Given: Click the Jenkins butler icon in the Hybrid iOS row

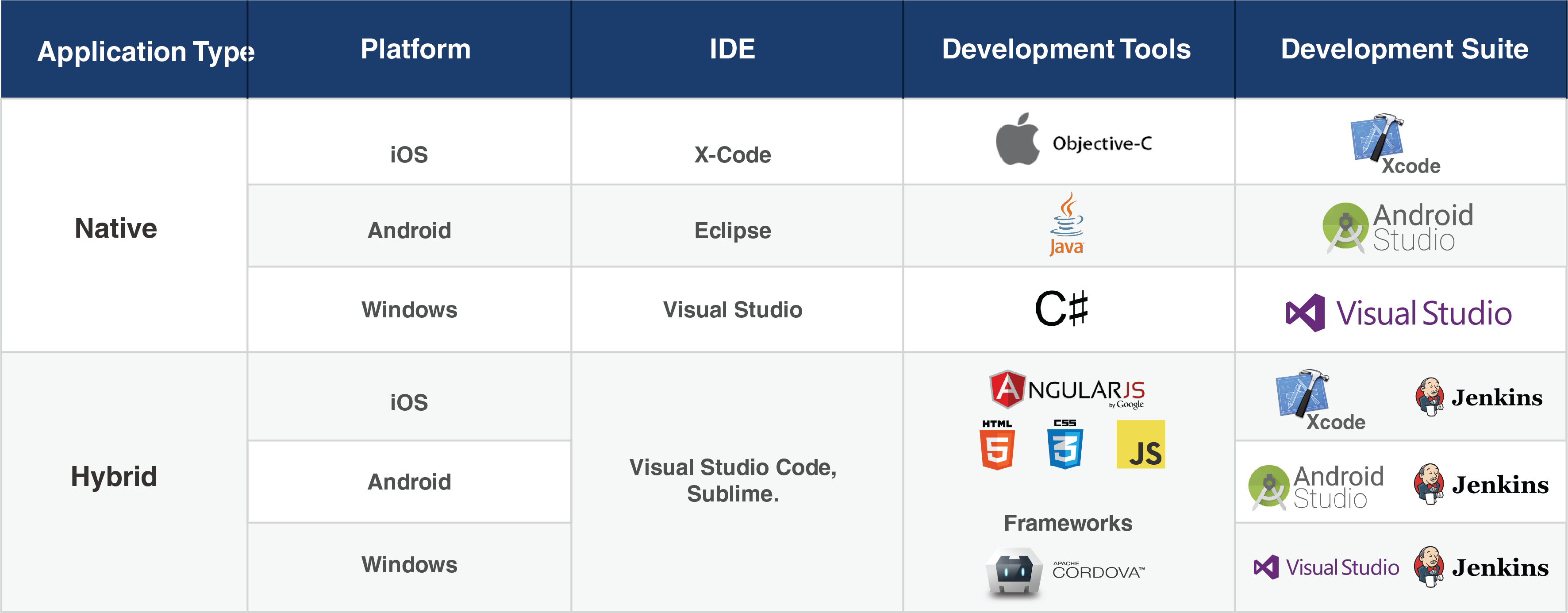Looking at the screenshot, I should [x=1429, y=397].
